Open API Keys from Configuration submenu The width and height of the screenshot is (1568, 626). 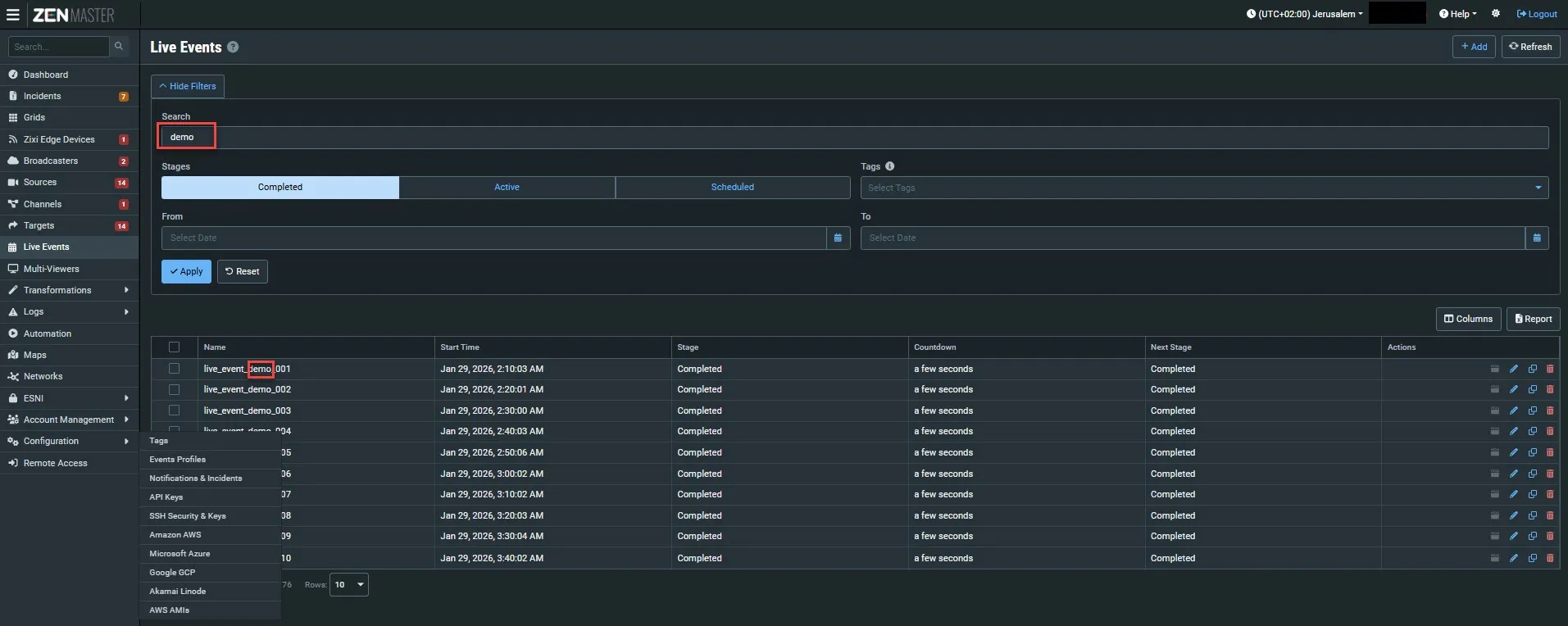point(166,497)
